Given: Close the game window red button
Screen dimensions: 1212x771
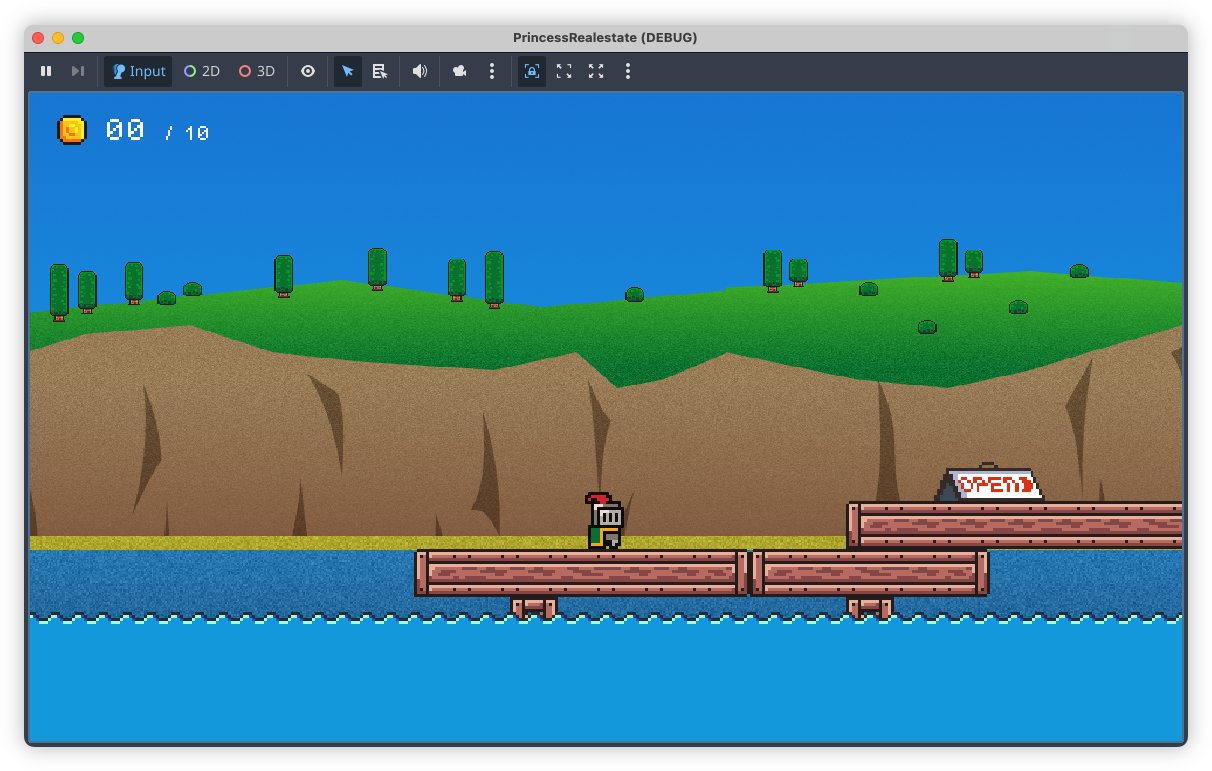Looking at the screenshot, I should pos(38,37).
